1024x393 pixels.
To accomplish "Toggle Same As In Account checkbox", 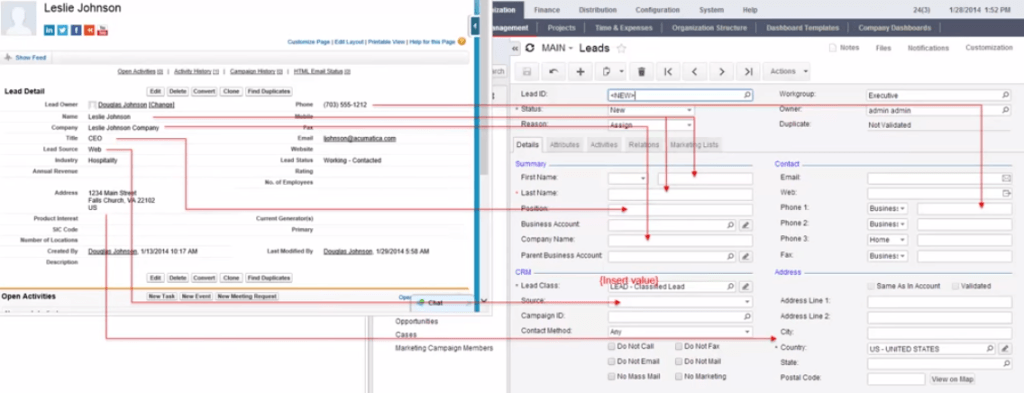I will coord(871,286).
